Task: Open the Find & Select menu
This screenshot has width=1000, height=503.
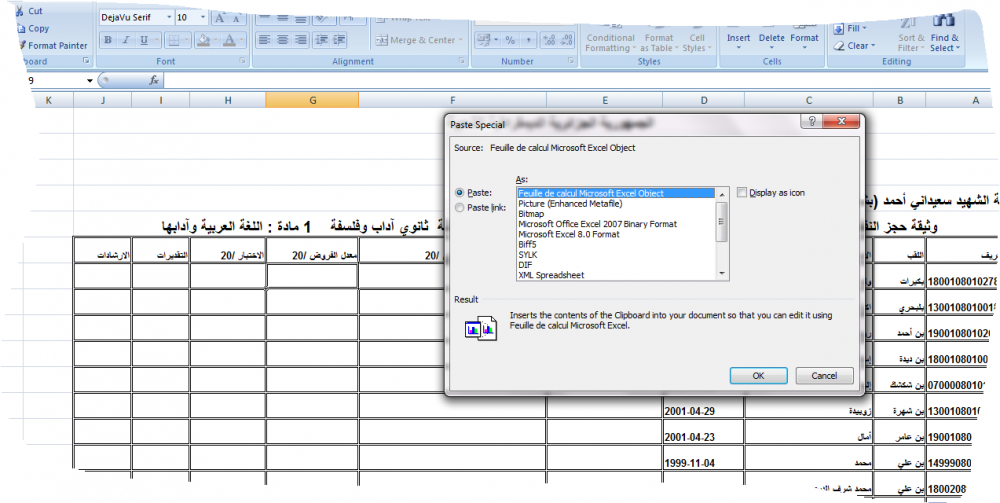Action: pos(945,34)
